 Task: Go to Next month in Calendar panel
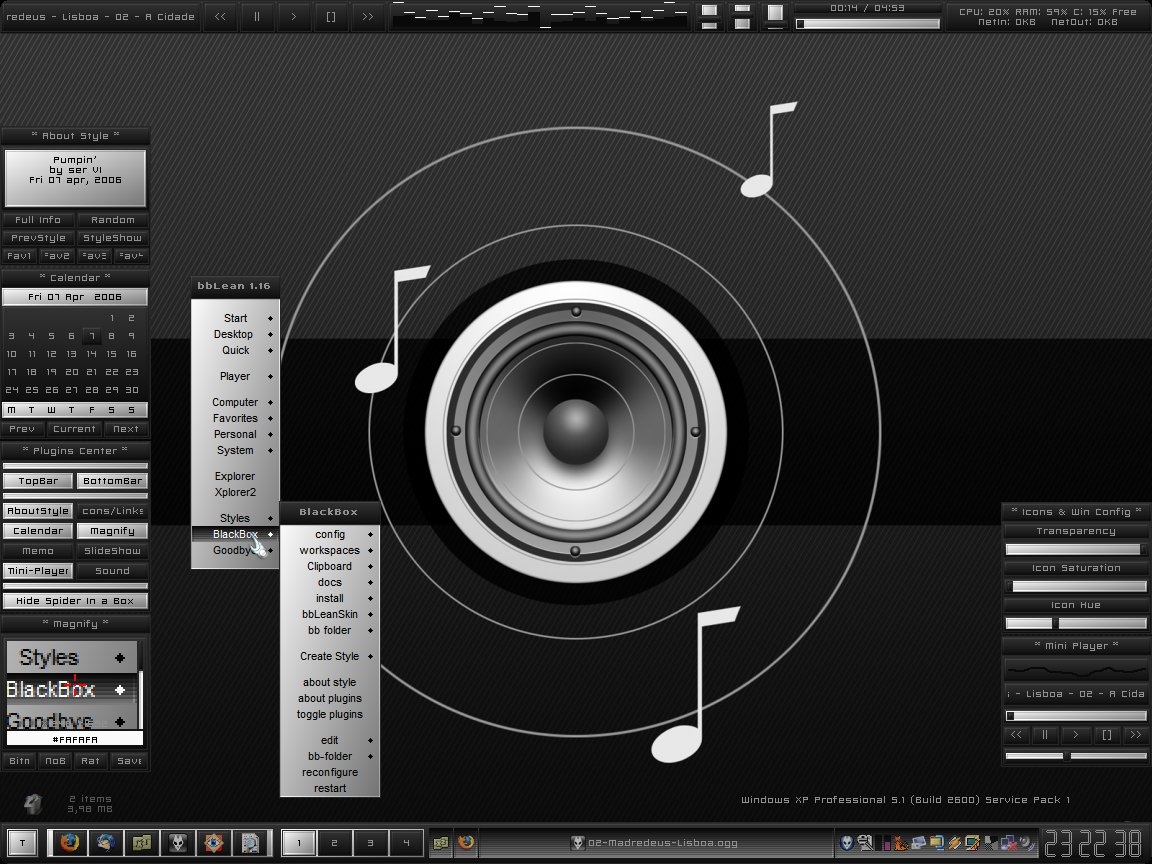[126, 429]
